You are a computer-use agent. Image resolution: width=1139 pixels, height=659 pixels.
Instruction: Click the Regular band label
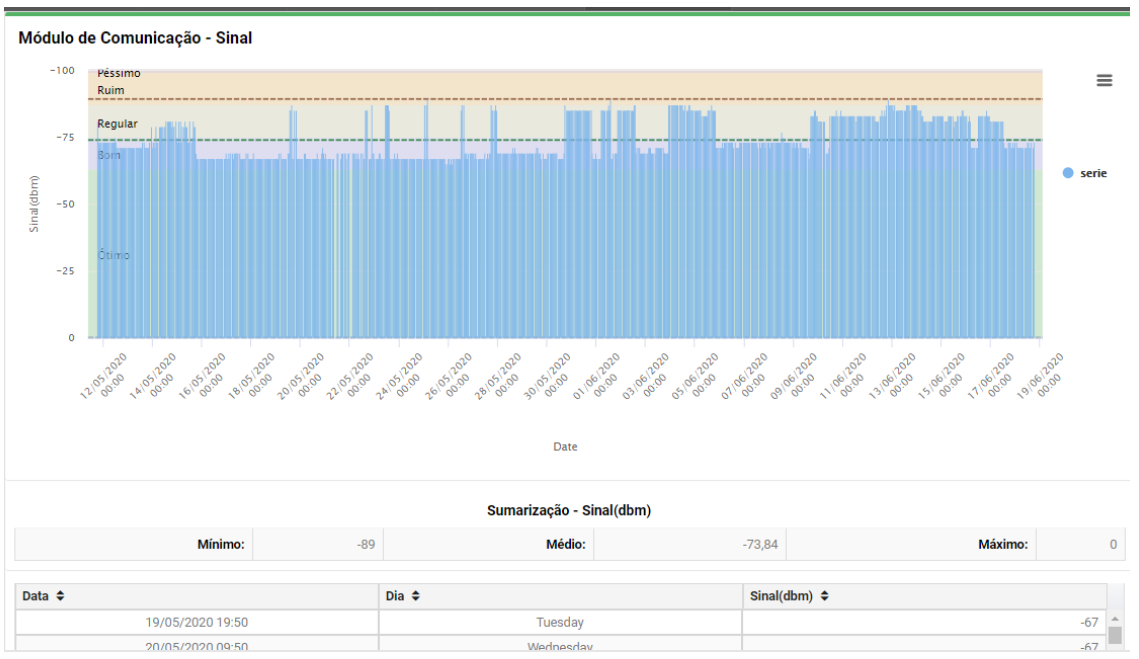[116, 124]
